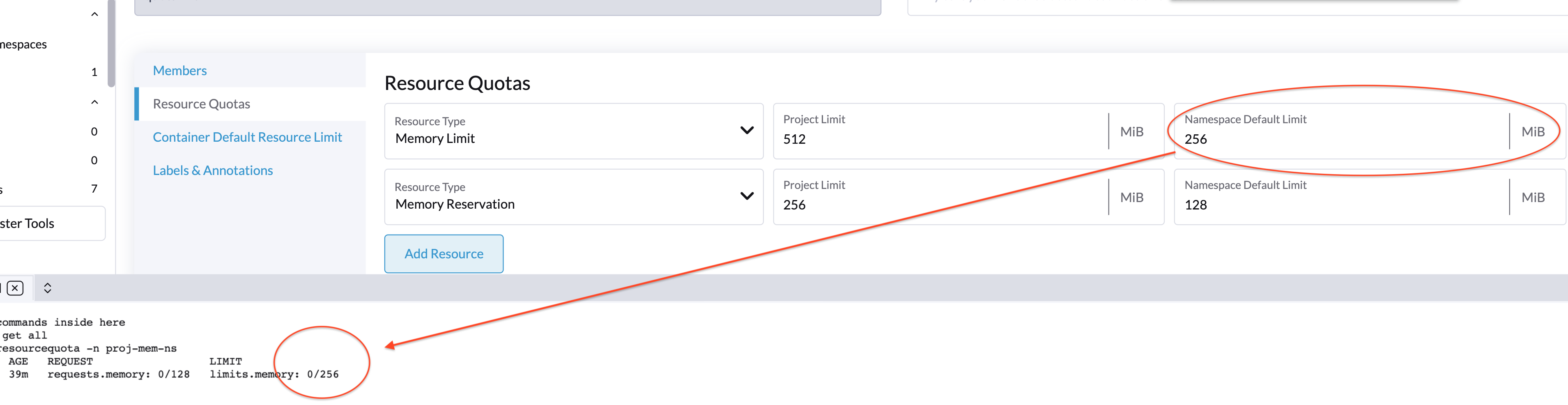Collapse the top sidebar section chevron

(x=94, y=13)
